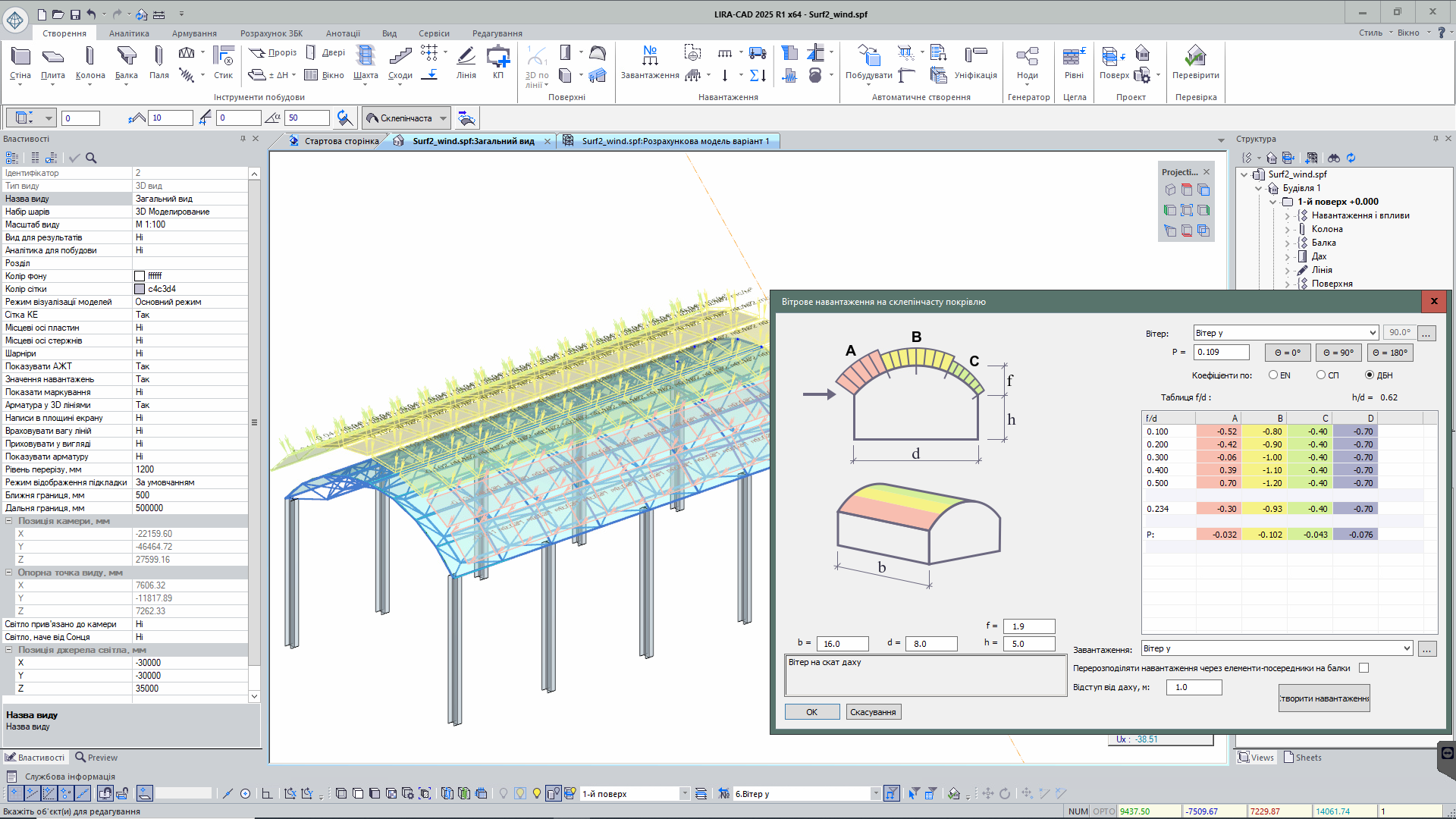Select the EN coefficients radio option
This screenshot has height=819, width=1456.
click(1273, 375)
